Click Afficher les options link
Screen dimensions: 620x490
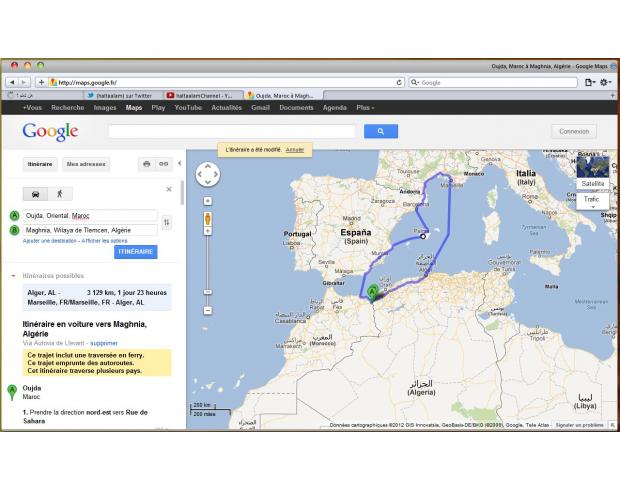pyautogui.click(x=104, y=241)
